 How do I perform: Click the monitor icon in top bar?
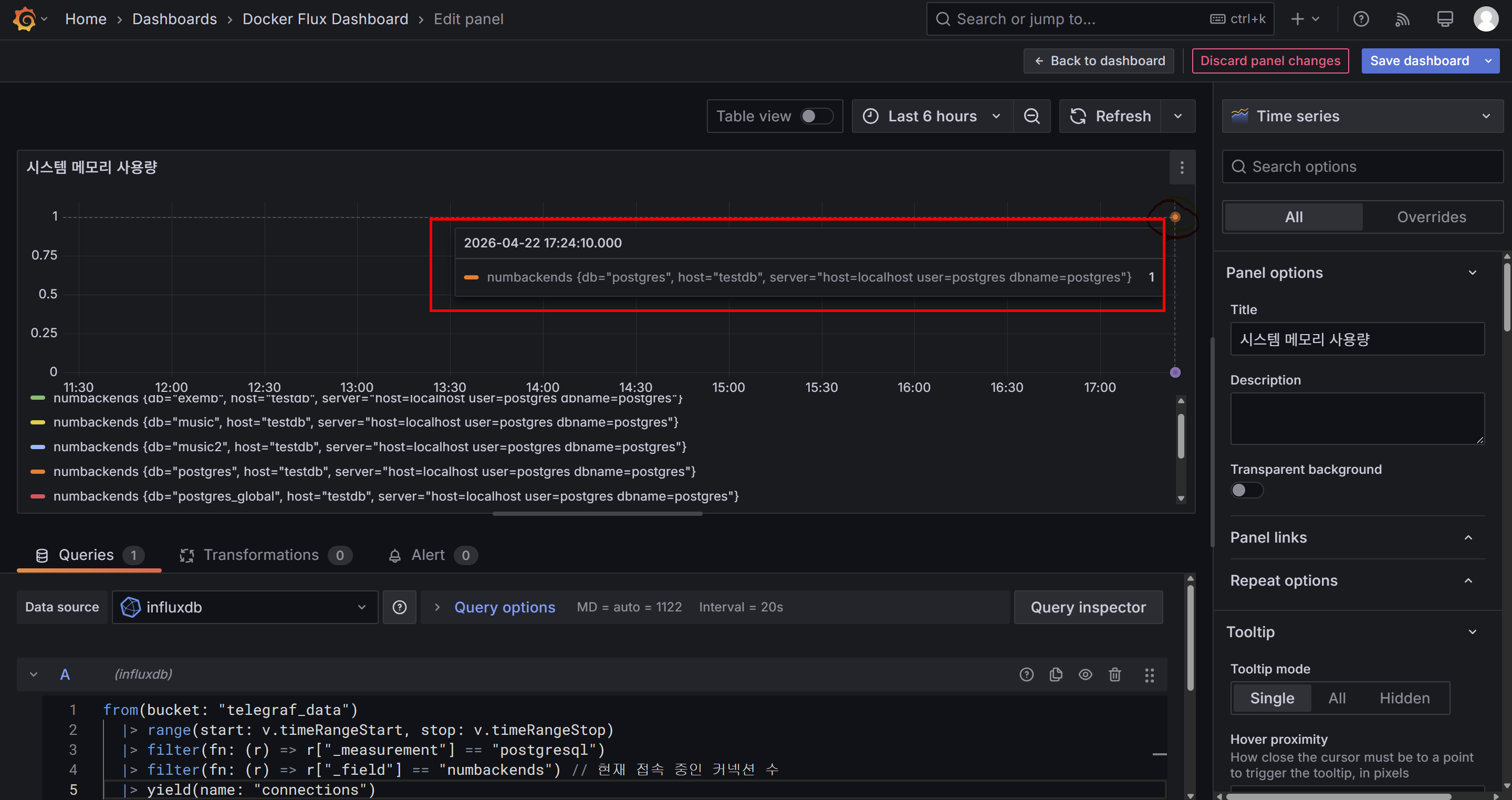coord(1444,19)
